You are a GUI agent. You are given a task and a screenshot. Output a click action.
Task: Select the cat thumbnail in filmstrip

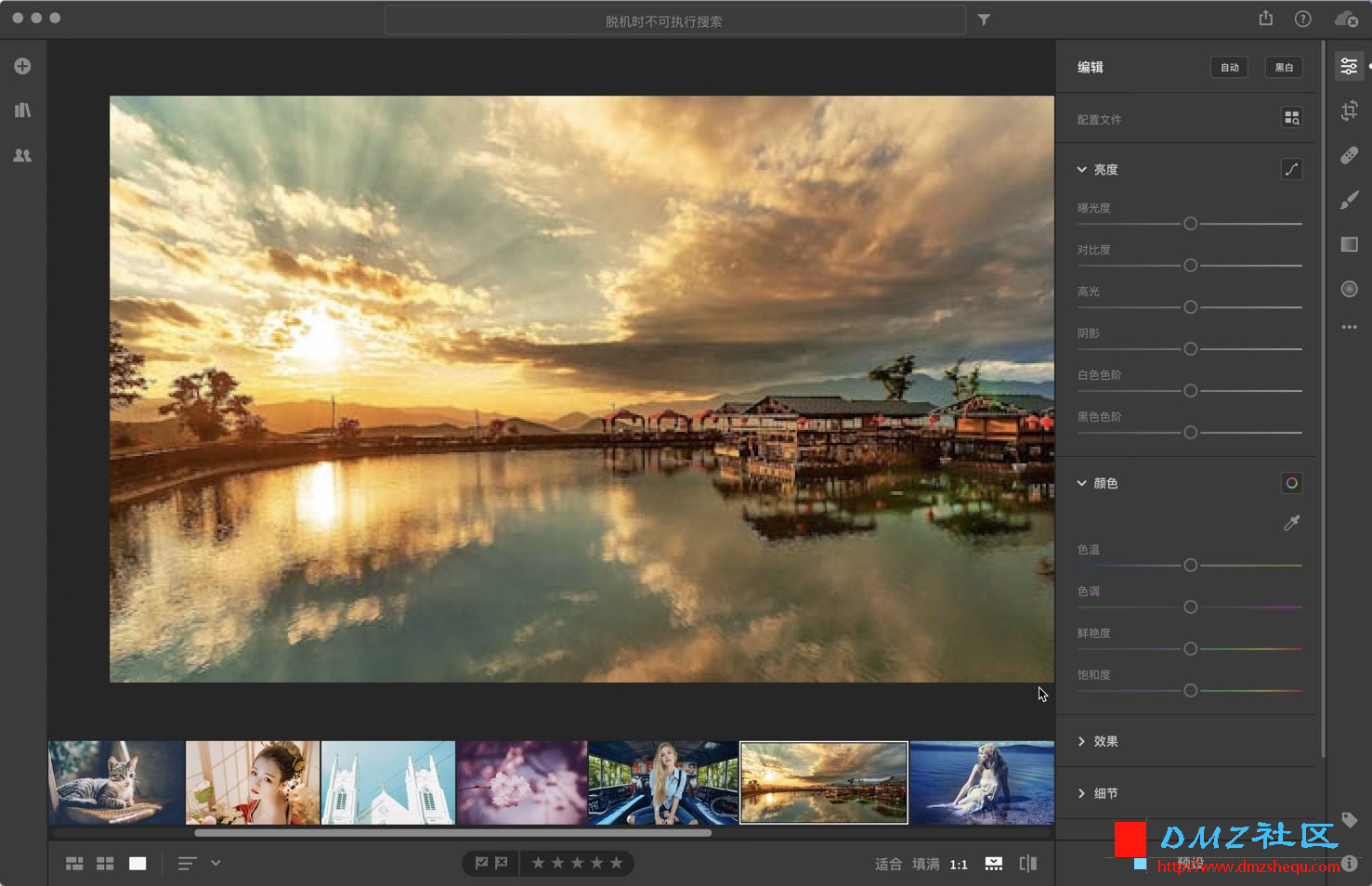pyautogui.click(x=116, y=783)
